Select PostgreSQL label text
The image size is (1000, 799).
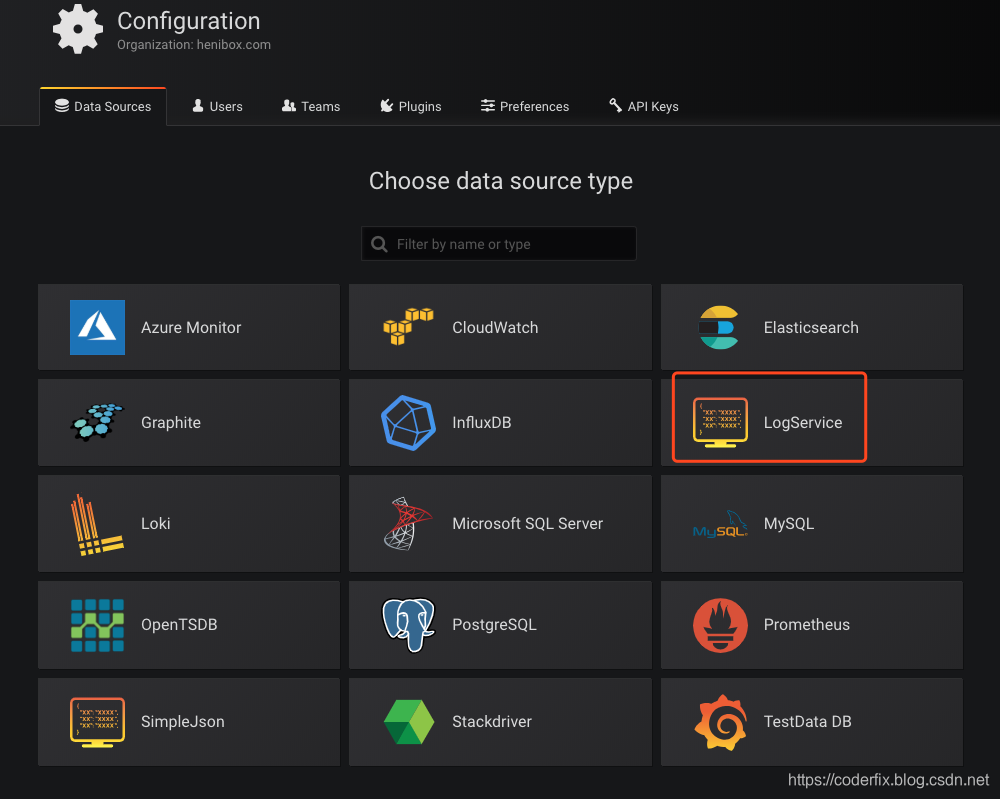(494, 624)
